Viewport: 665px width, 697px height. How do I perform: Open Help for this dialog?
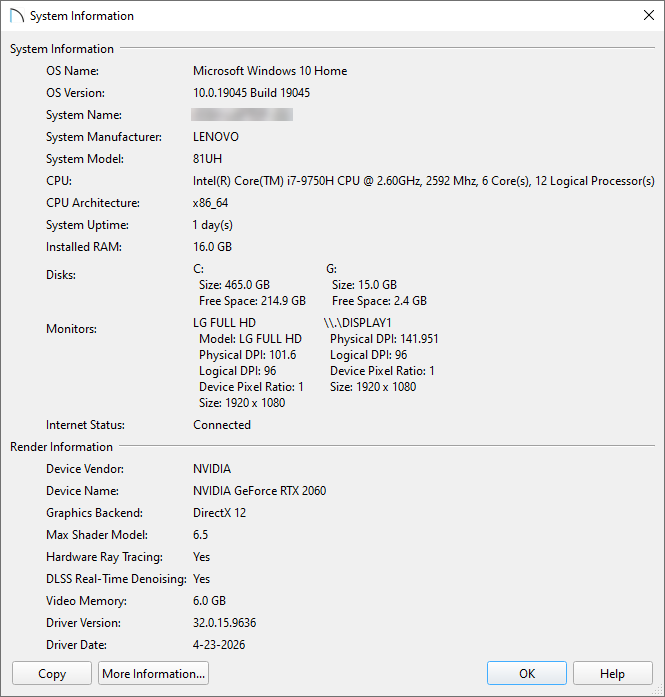(x=613, y=673)
